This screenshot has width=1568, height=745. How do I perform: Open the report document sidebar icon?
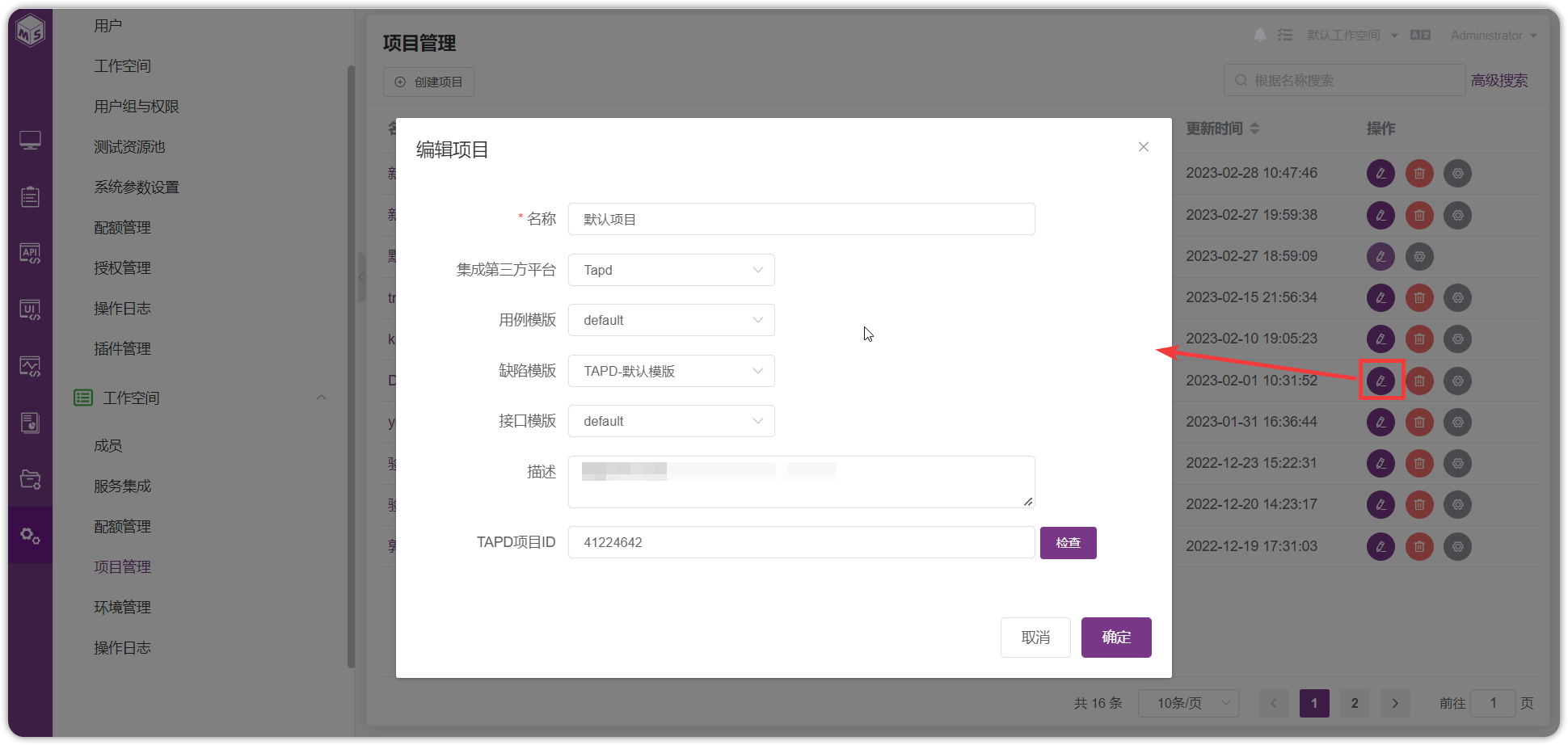31,423
